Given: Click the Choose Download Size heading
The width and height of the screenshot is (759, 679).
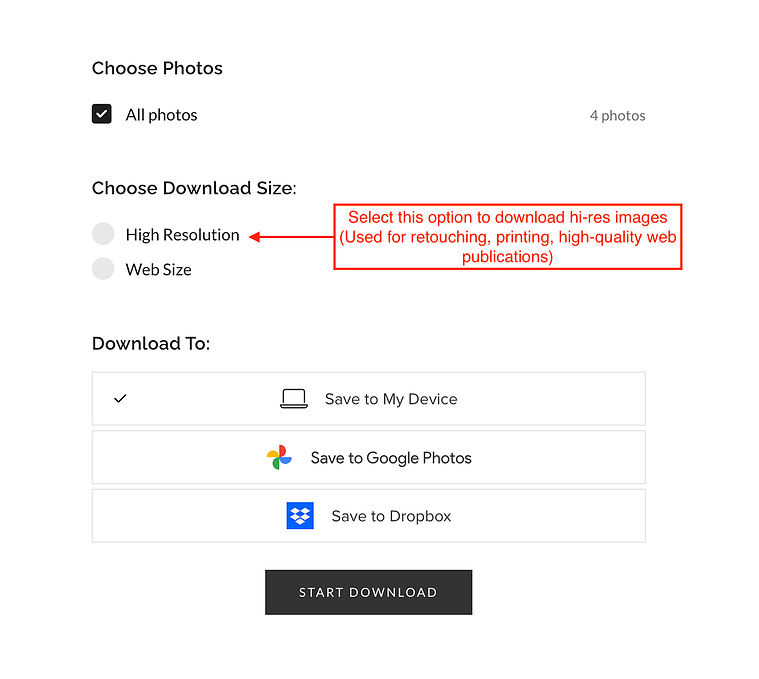Looking at the screenshot, I should click(194, 188).
